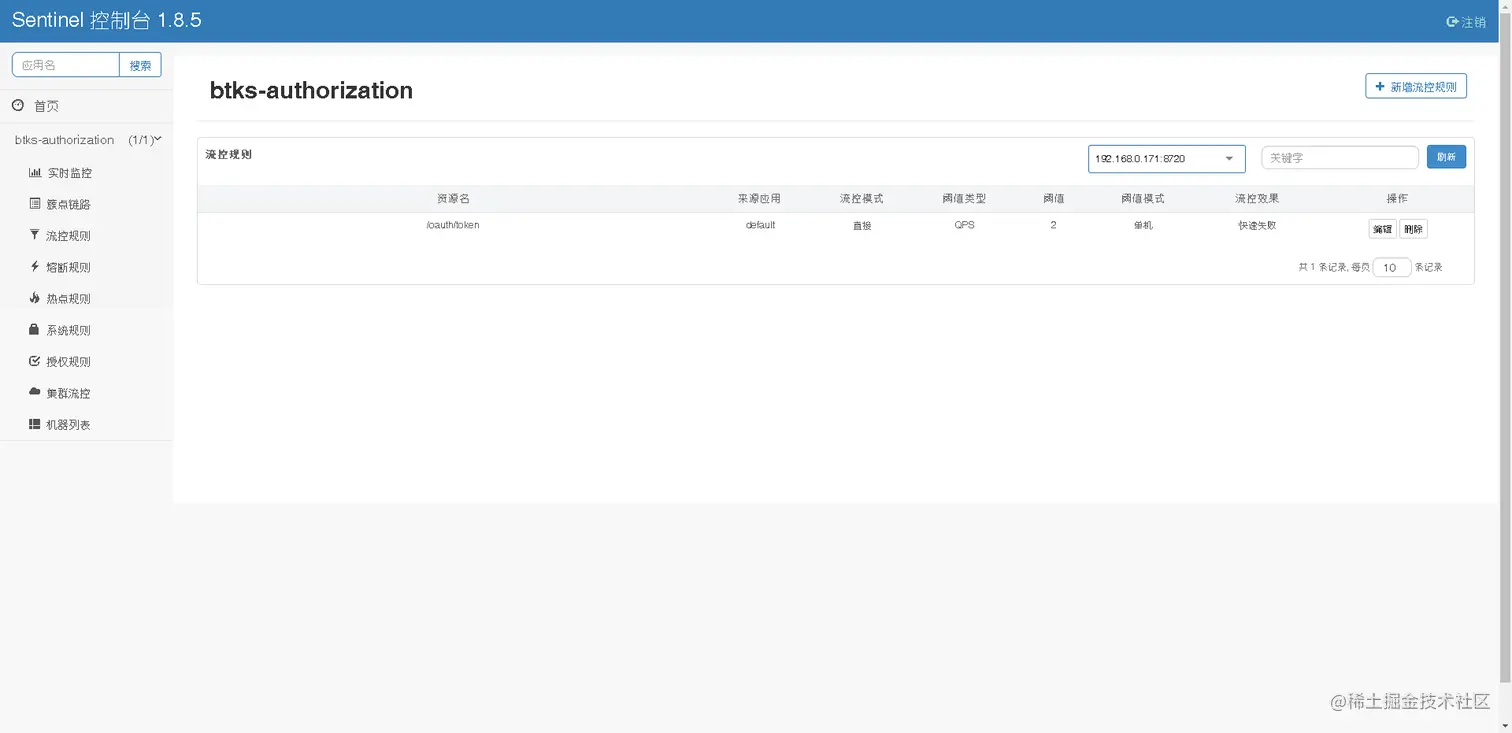
Task: Click the lock icon for 系统规则
Action: point(35,329)
